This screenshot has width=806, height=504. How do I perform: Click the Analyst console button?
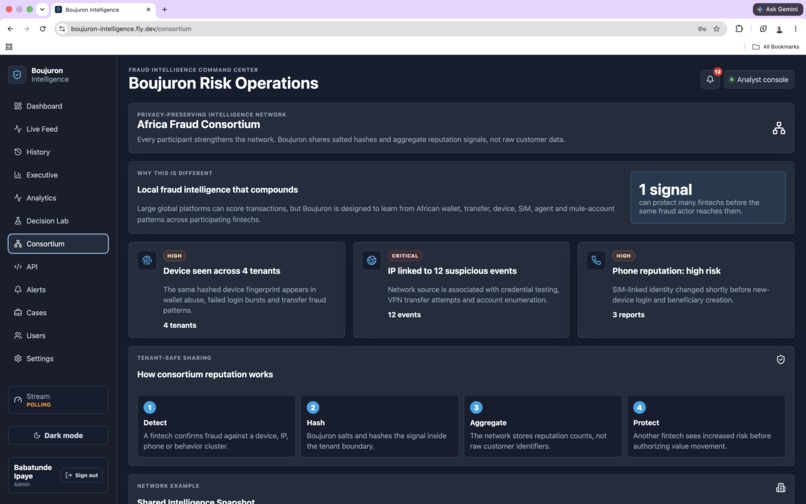tap(759, 80)
